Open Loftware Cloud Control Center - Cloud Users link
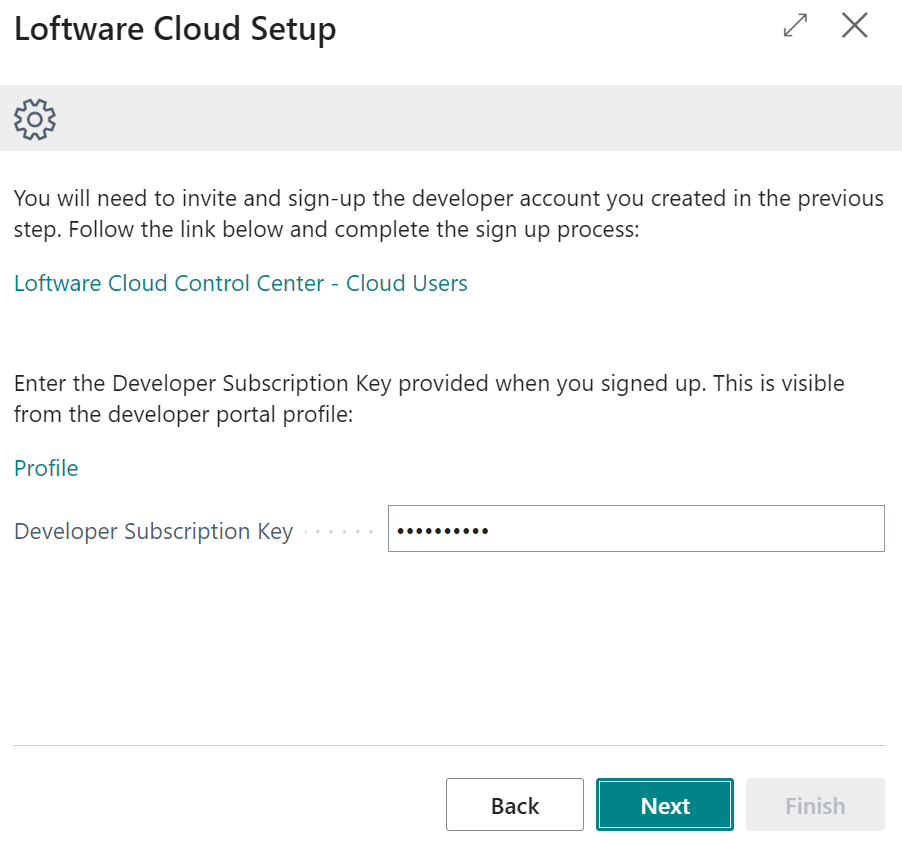Screen dimensions: 902x846 (x=240, y=283)
